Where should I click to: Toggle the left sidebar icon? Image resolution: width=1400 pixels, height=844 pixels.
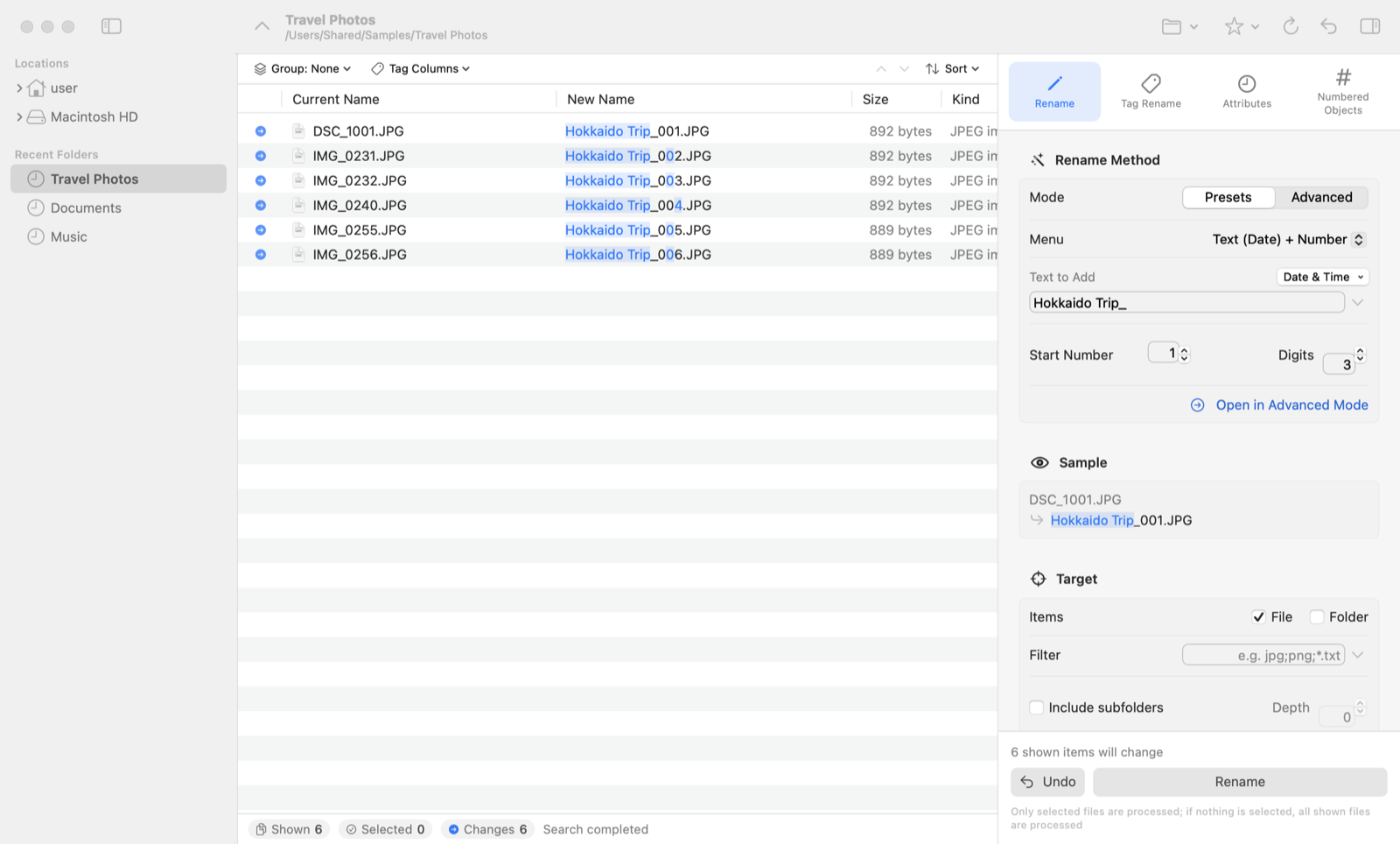tap(111, 26)
